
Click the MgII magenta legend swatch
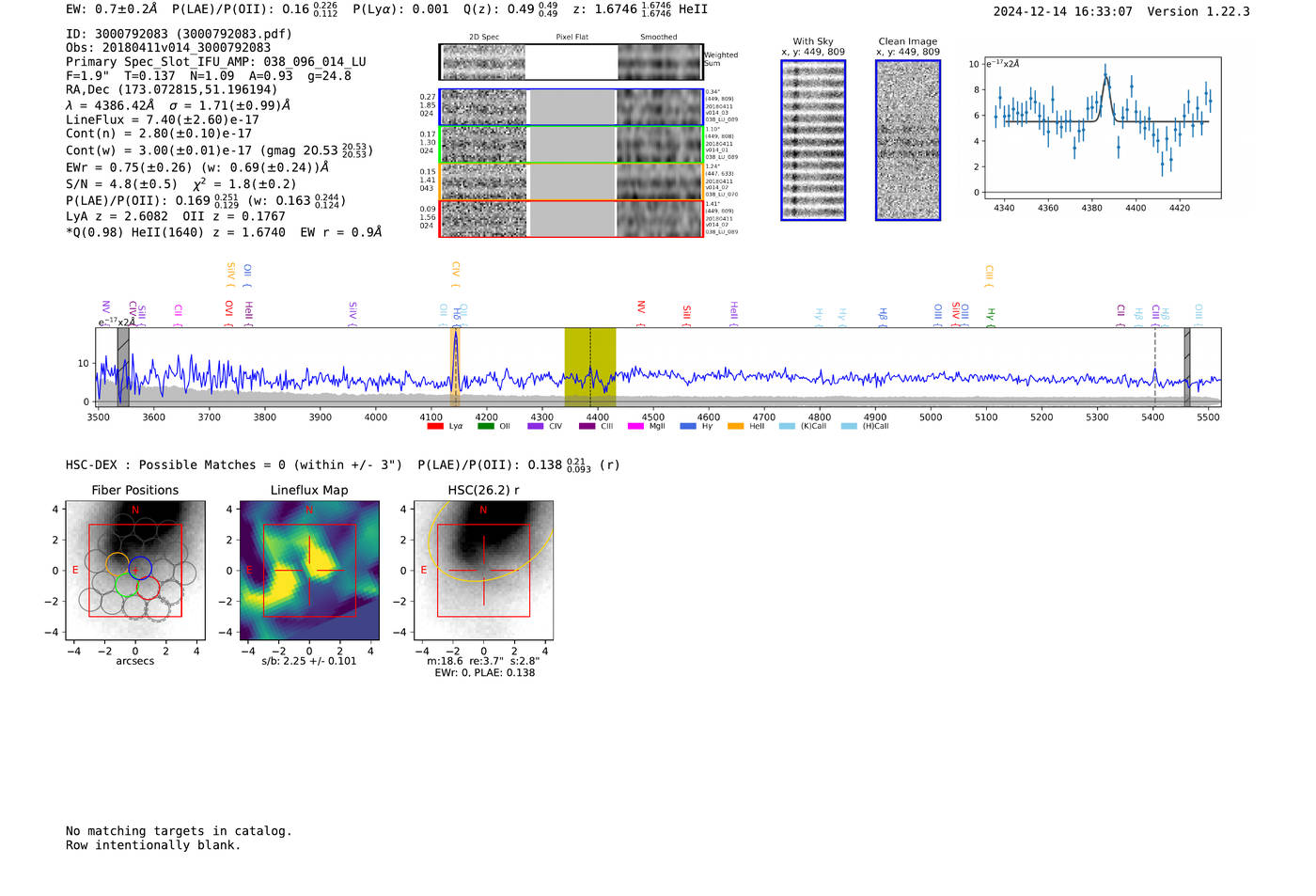636,426
